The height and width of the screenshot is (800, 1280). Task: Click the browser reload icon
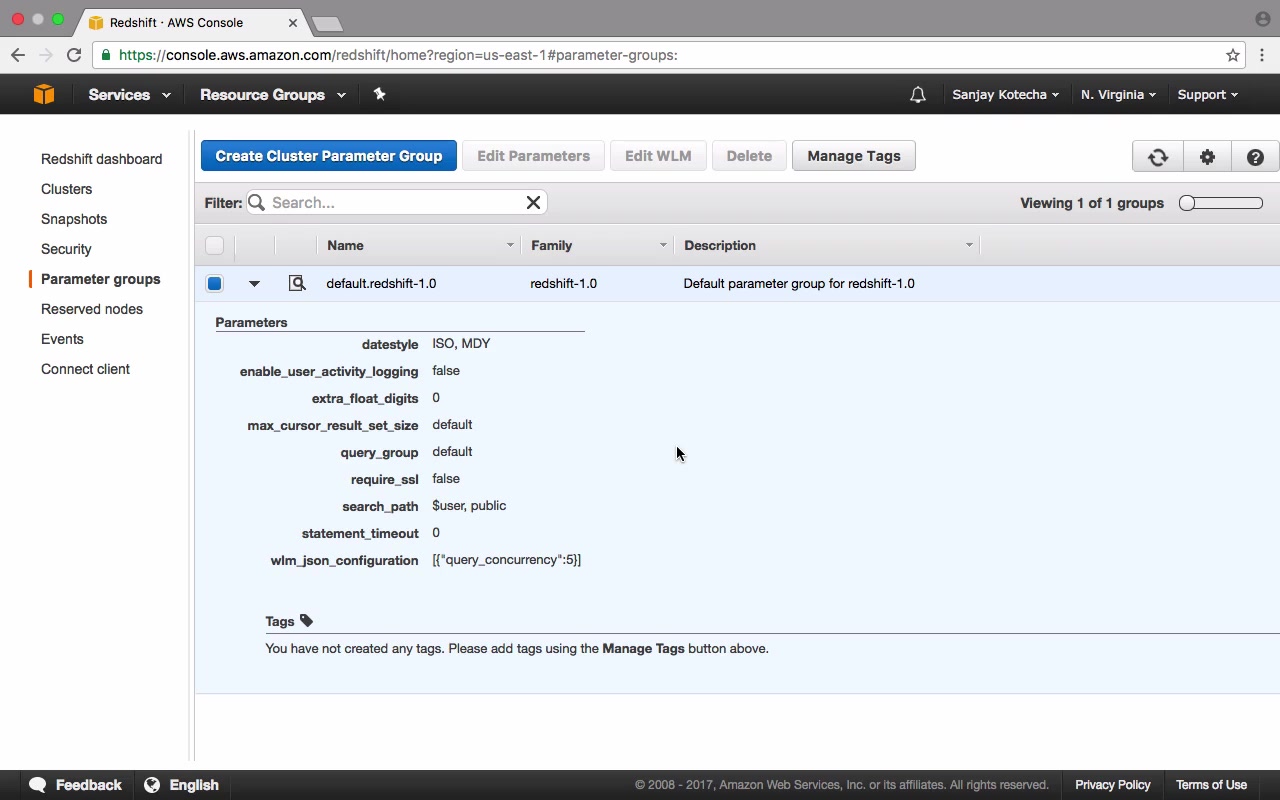pyautogui.click(x=74, y=55)
